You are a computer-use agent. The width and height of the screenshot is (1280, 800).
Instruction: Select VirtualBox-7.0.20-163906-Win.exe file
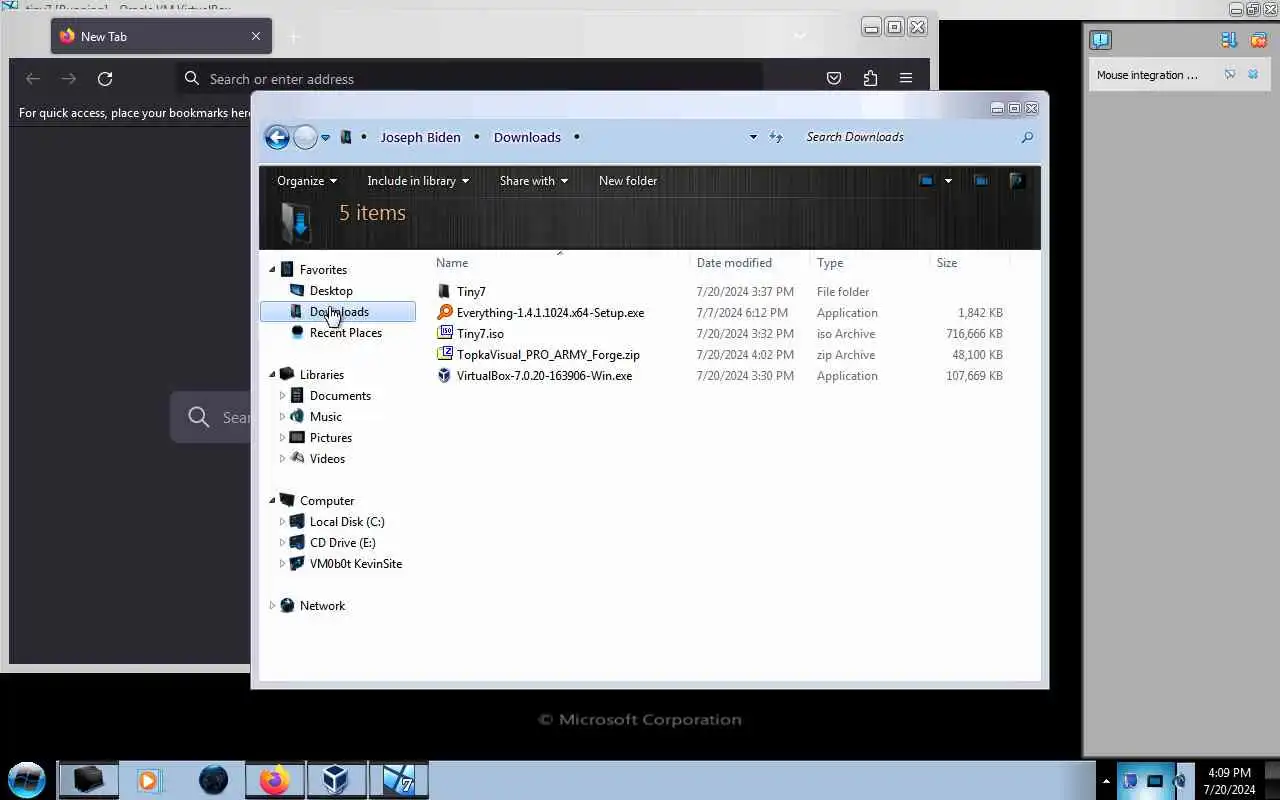coord(544,376)
